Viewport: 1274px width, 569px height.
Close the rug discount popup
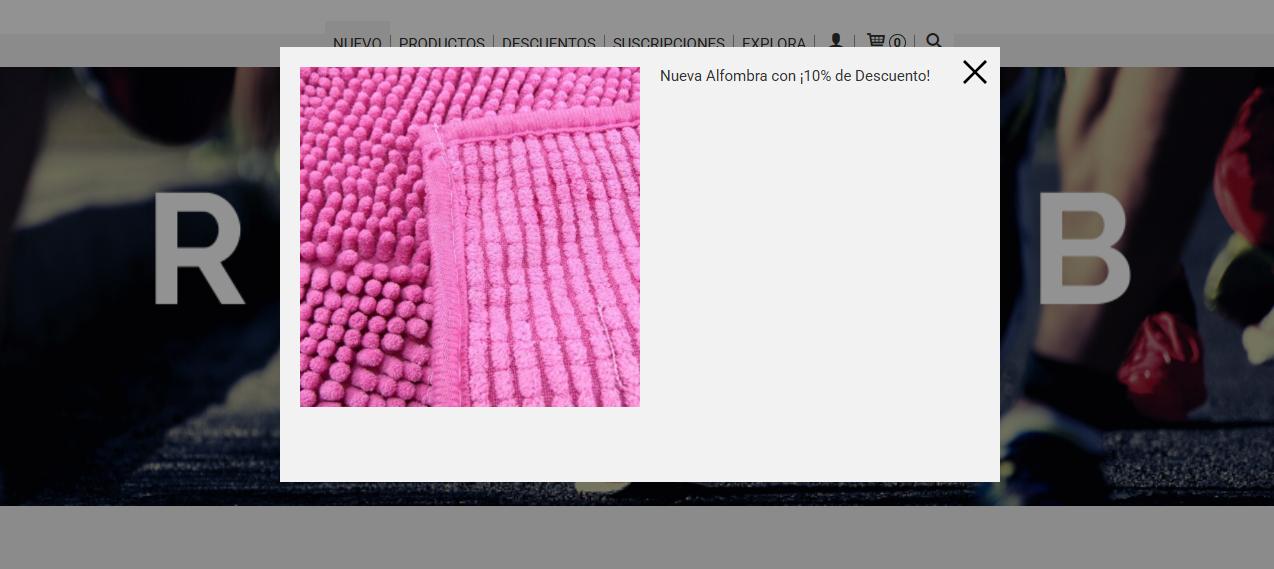(x=974, y=72)
